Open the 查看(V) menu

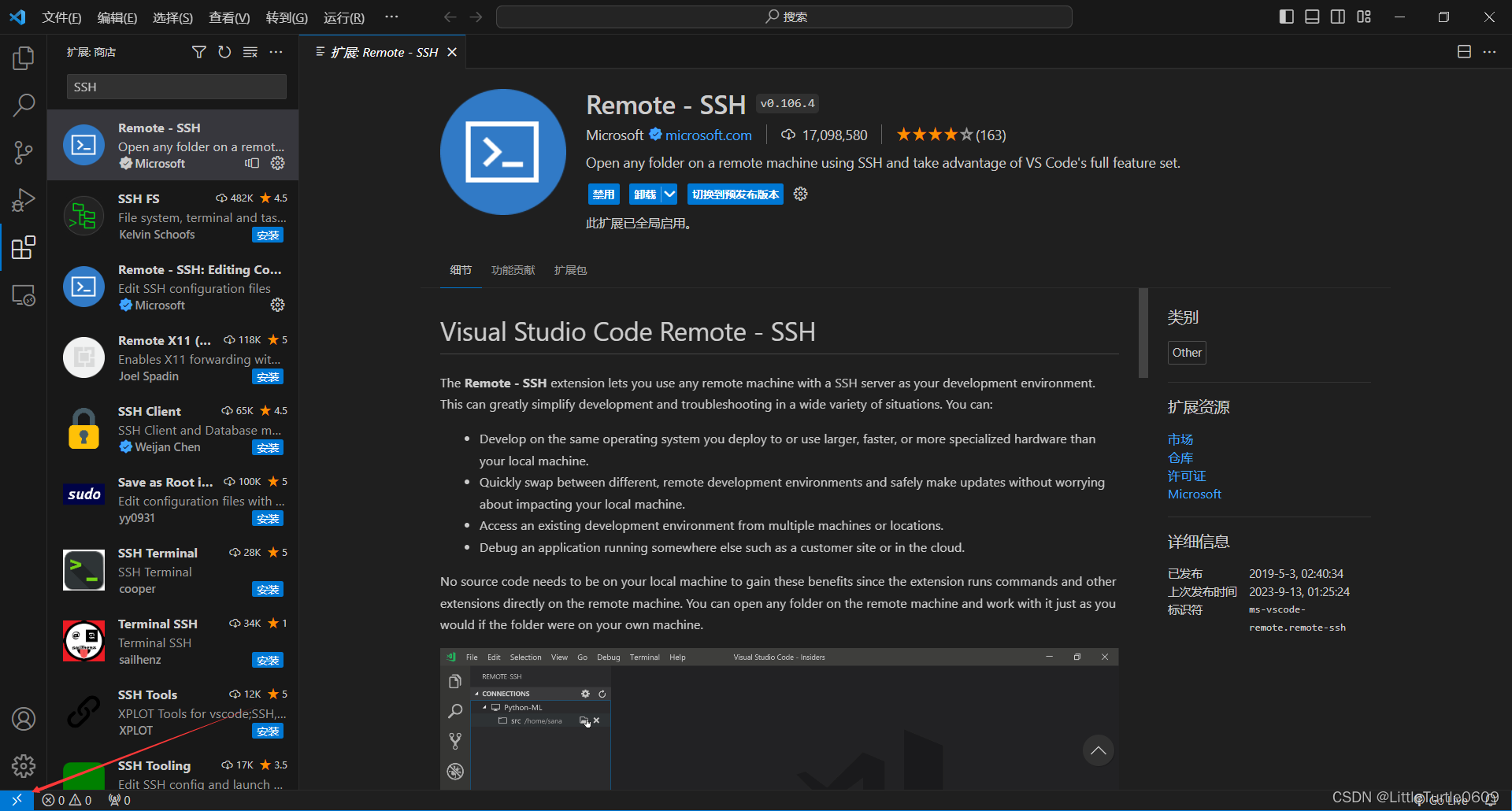229,17
